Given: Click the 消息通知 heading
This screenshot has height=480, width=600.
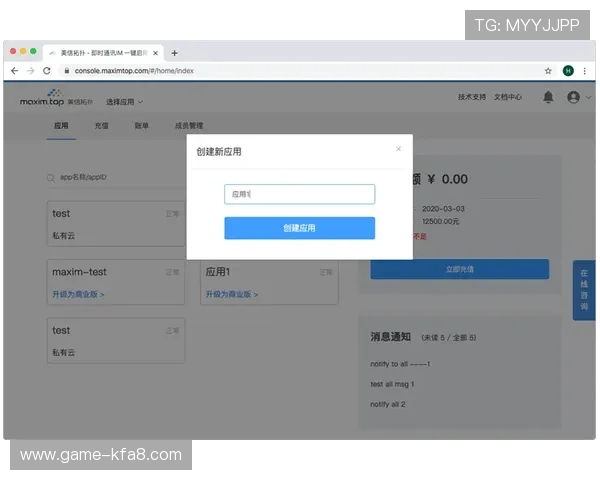Looking at the screenshot, I should (x=390, y=337).
